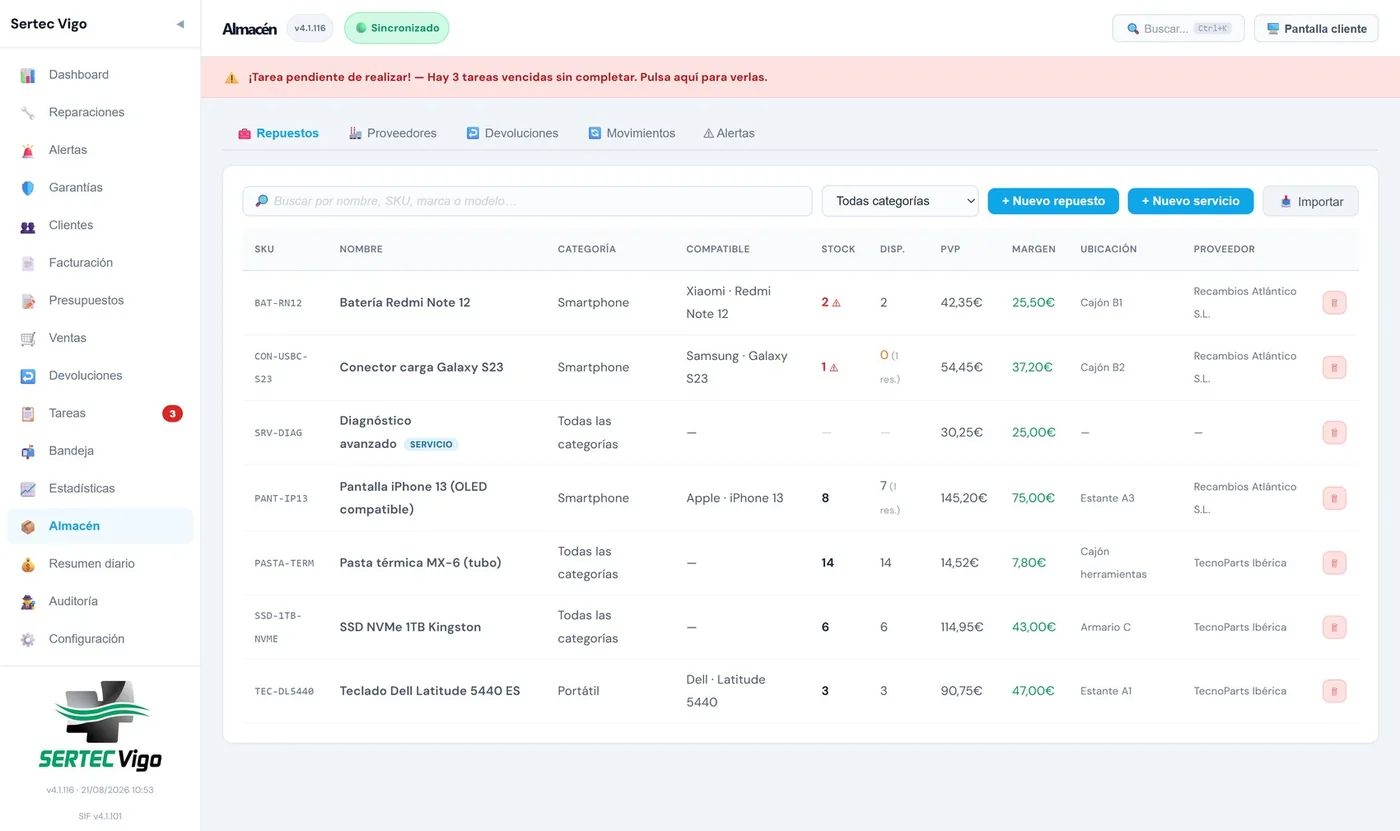Image resolution: width=1400 pixels, height=831 pixels.
Task: Click the Reparaciones wrench icon
Action: pyautogui.click(x=28, y=113)
